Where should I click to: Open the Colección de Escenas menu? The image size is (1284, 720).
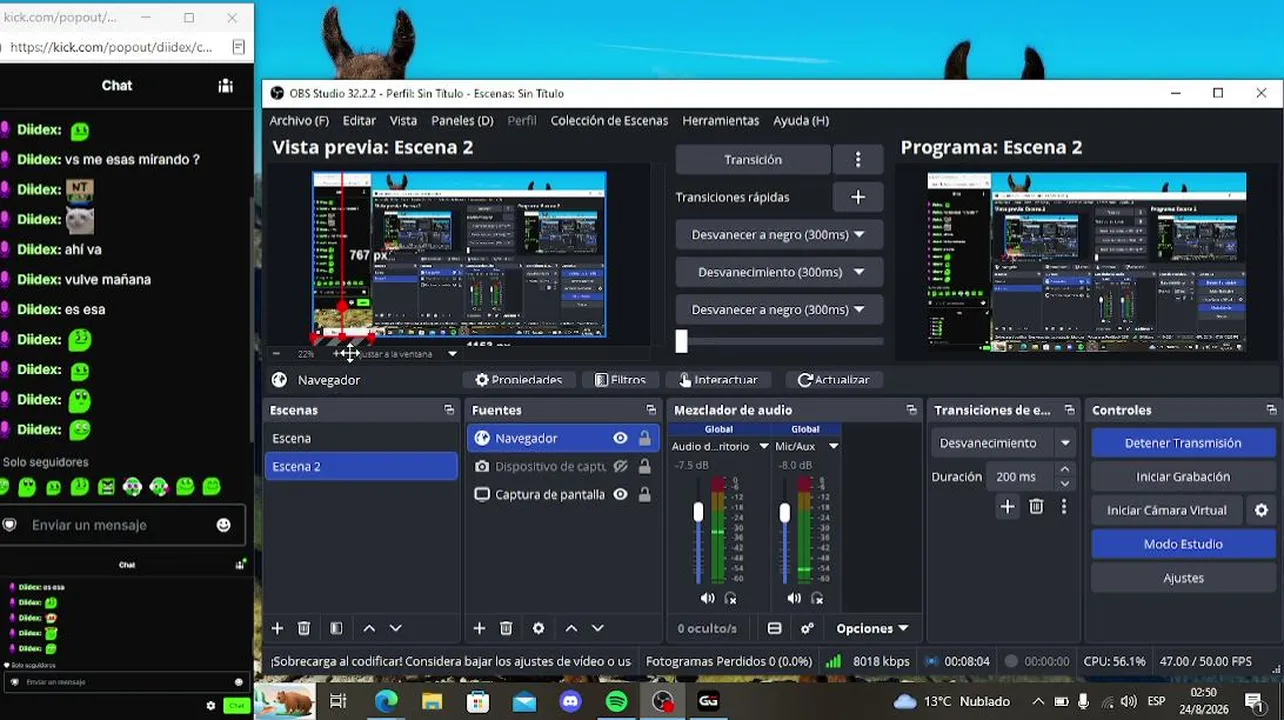click(x=609, y=120)
